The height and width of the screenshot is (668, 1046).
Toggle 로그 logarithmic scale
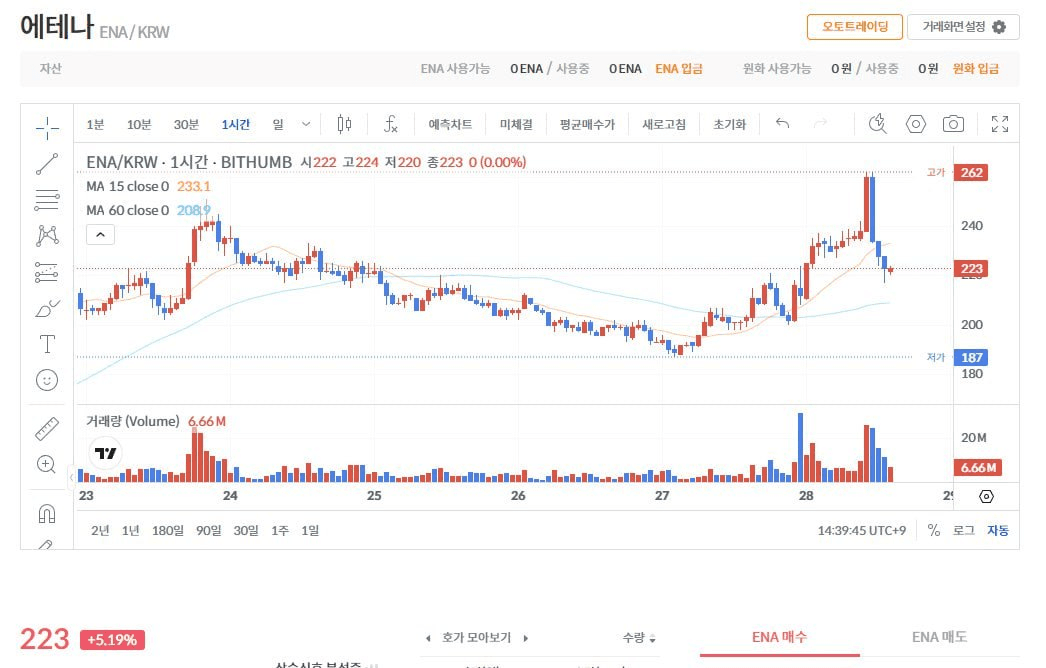963,531
